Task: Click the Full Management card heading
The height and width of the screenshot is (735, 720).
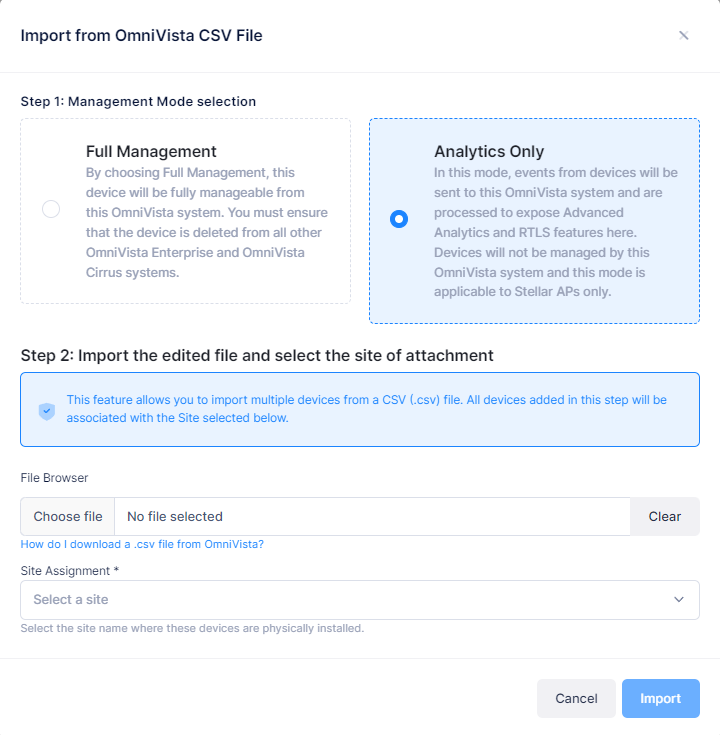Action: point(151,151)
